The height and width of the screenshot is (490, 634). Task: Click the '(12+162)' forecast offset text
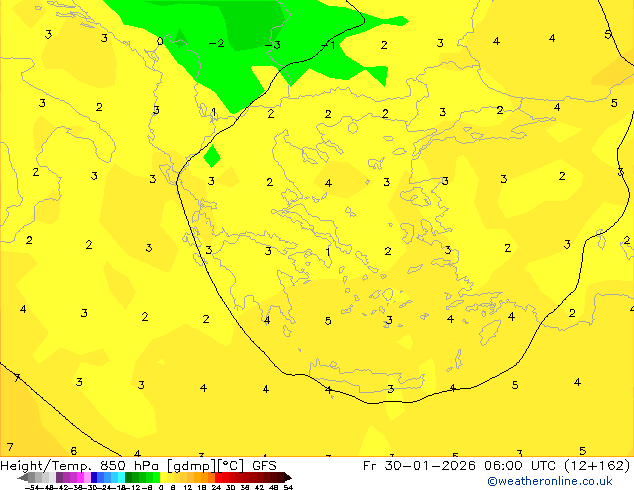597,466
